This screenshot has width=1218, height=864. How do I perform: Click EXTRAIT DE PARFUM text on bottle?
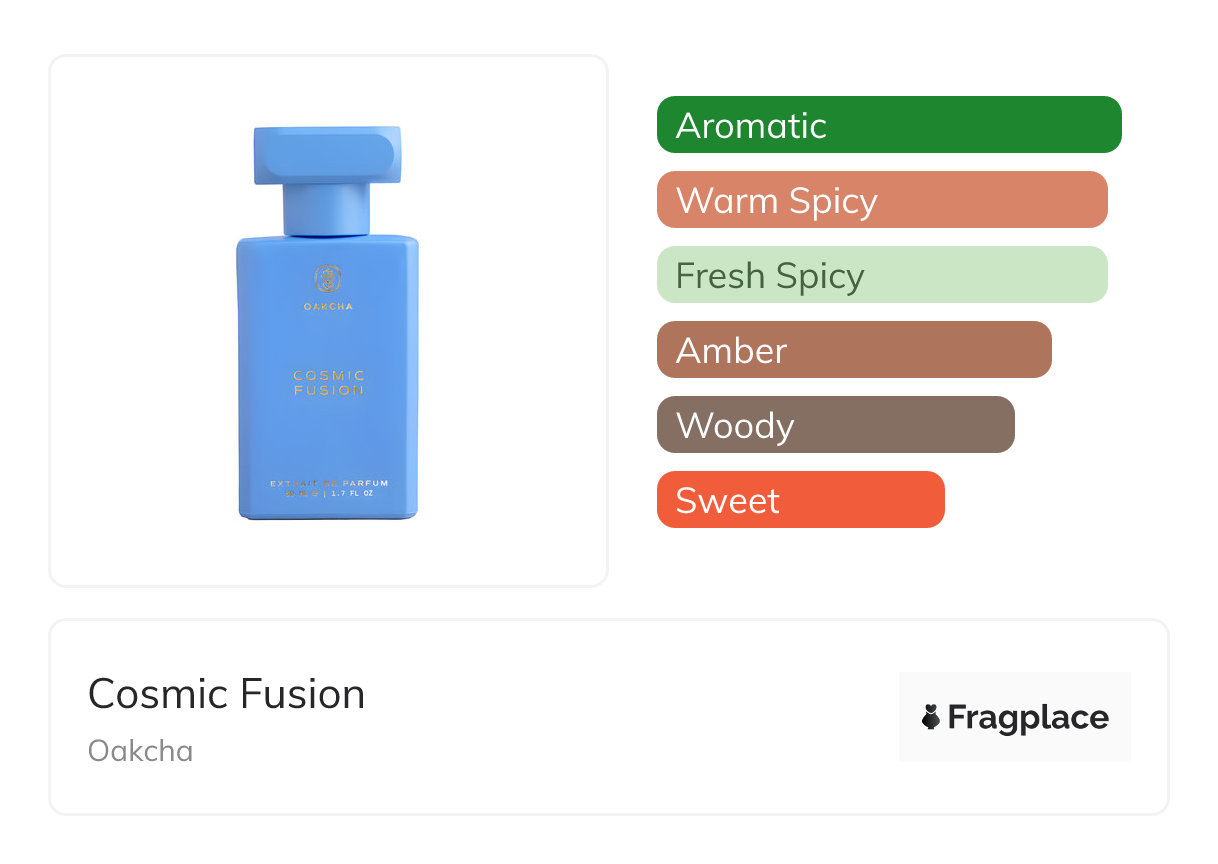click(x=328, y=484)
